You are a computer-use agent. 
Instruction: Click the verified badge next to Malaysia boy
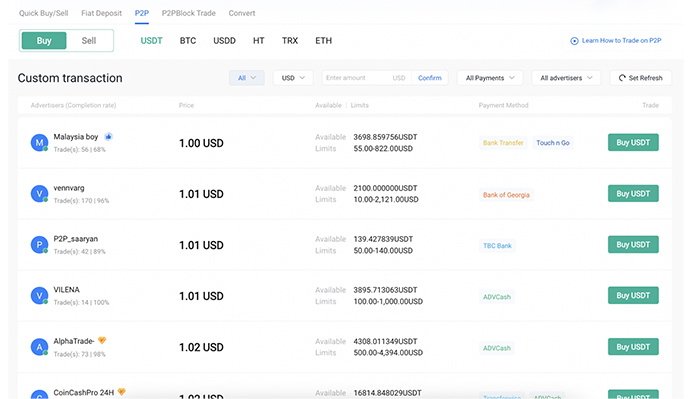(108, 136)
